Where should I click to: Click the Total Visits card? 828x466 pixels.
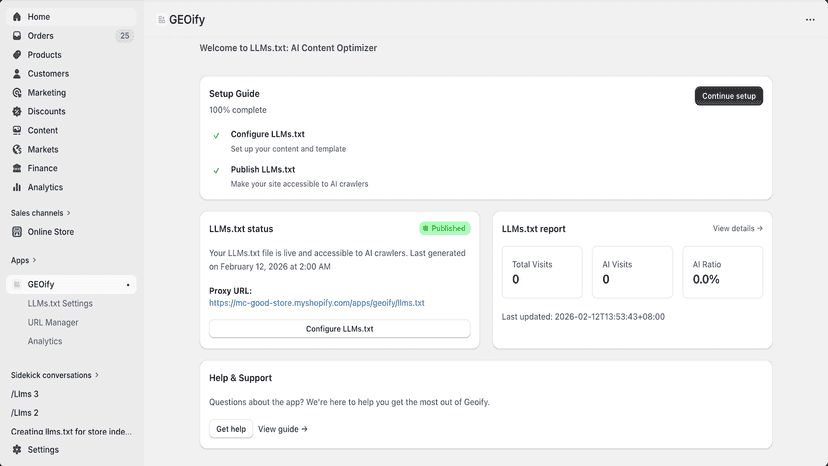[x=542, y=272]
